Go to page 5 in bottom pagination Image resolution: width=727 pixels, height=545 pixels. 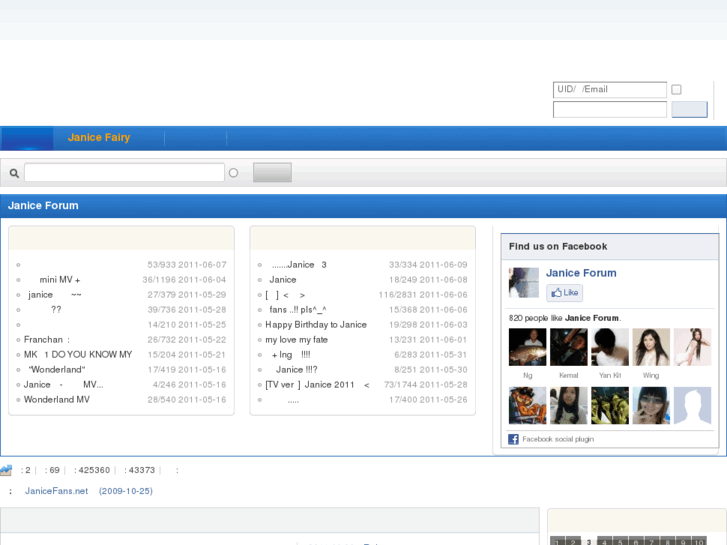point(620,541)
